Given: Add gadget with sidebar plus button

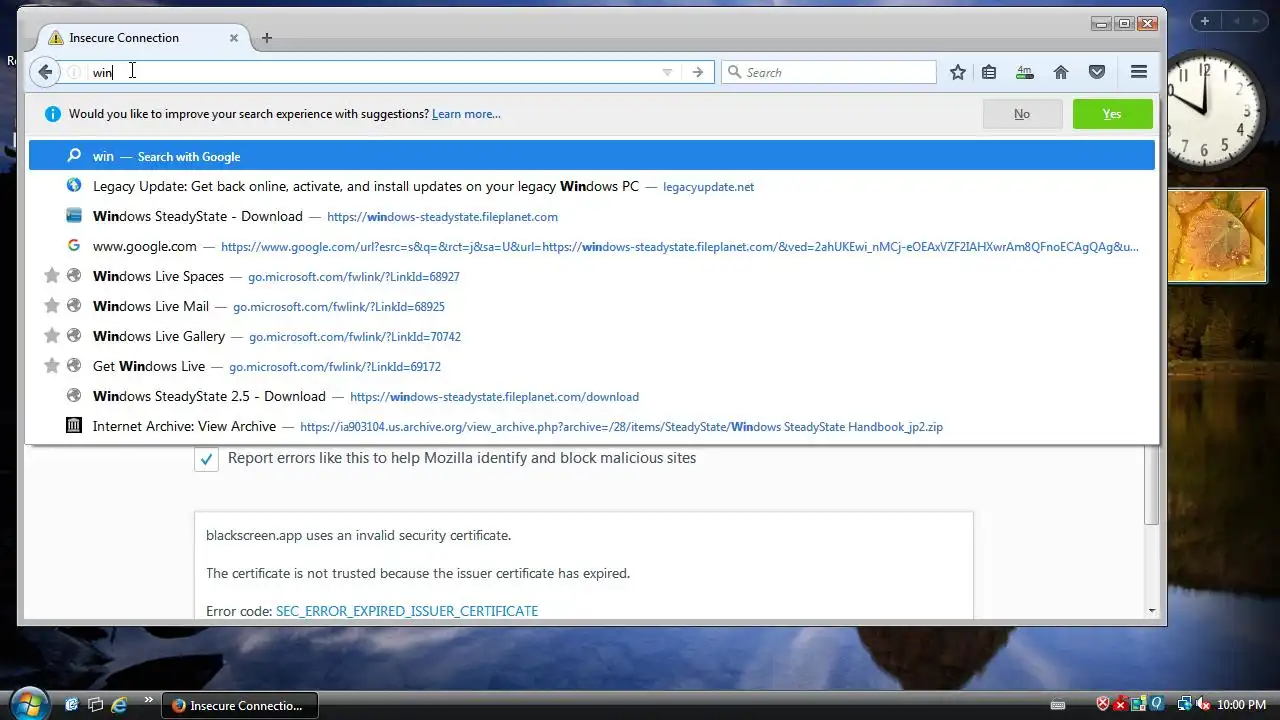Looking at the screenshot, I should (x=1205, y=21).
